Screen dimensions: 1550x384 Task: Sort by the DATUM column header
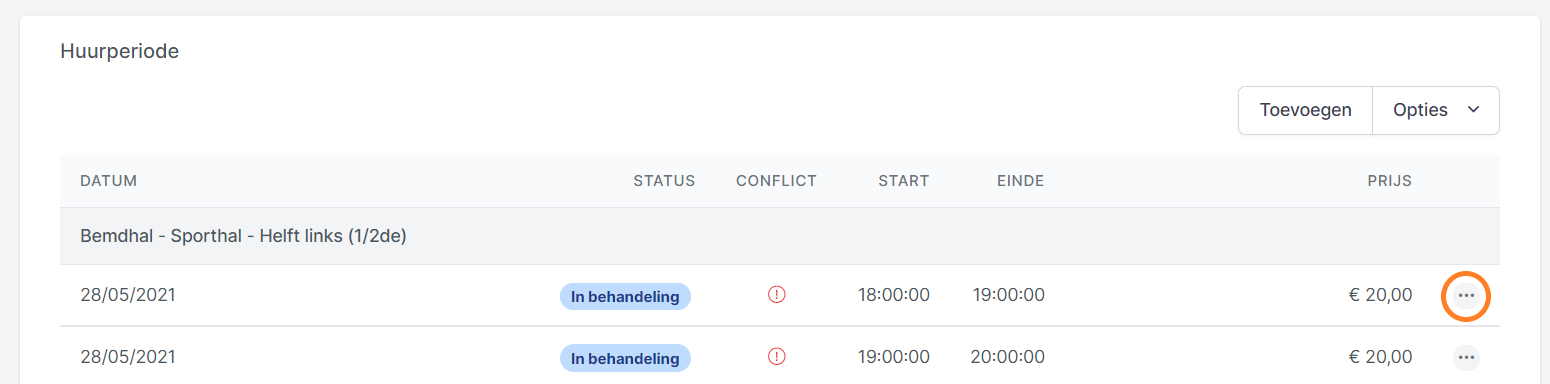(x=108, y=181)
